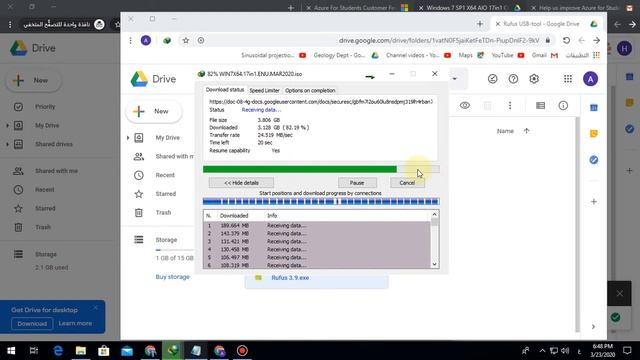The image size is (640, 360).
Task: Click Pause in the download dialog
Action: (357, 183)
